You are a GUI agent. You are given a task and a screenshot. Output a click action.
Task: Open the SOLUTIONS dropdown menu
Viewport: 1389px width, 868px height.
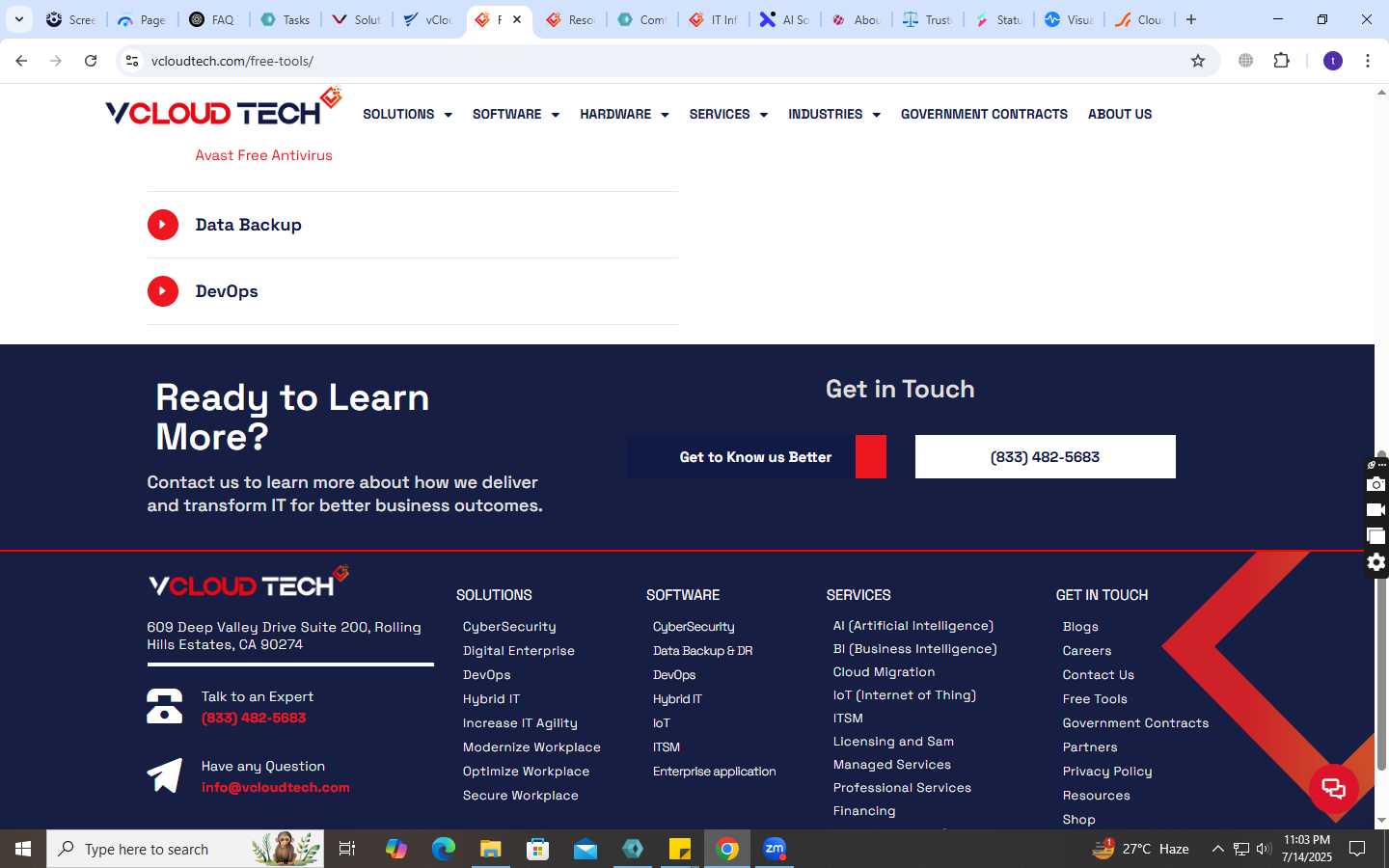407,114
